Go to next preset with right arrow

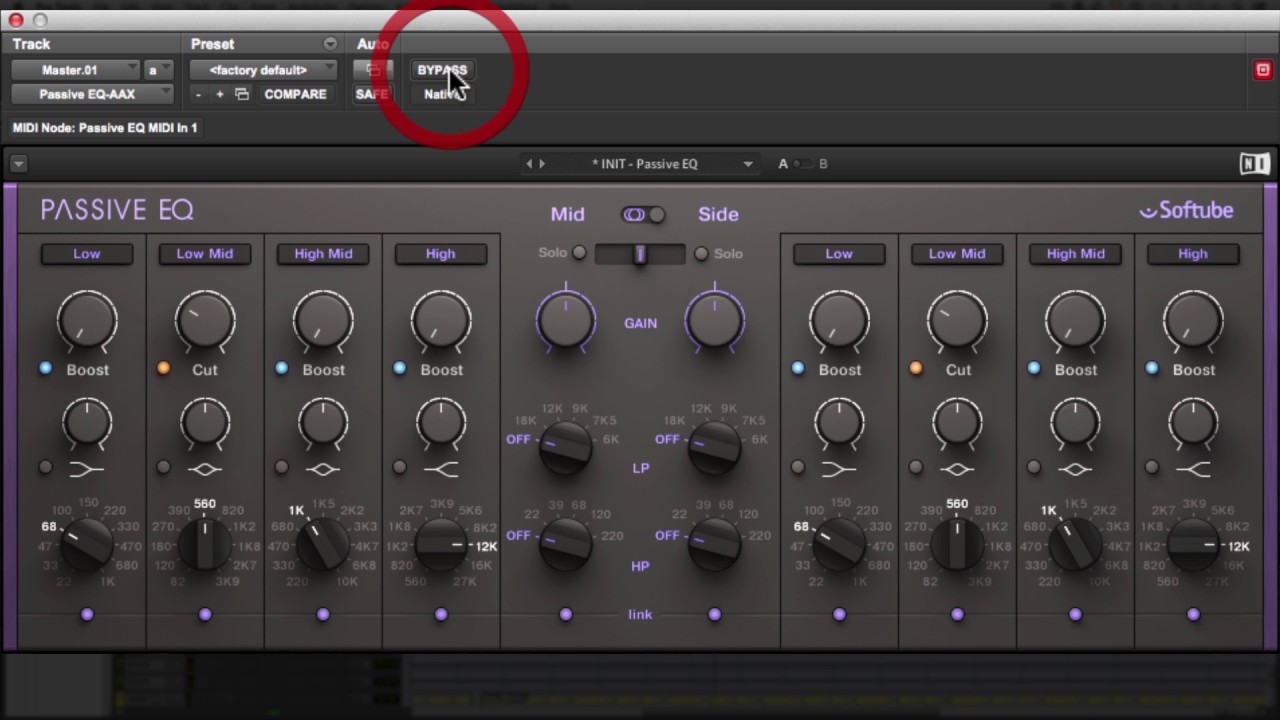tap(542, 163)
